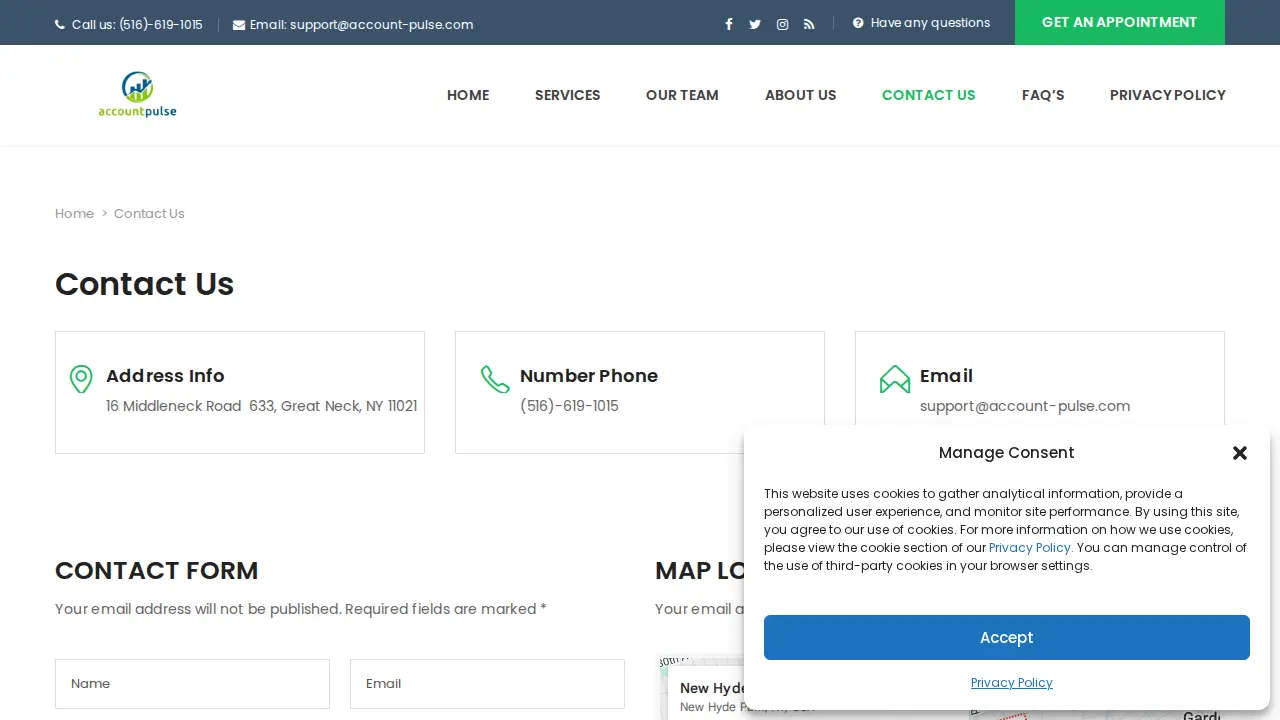Open the About Us menu item
Screen dimensions: 1280x720
pos(801,95)
